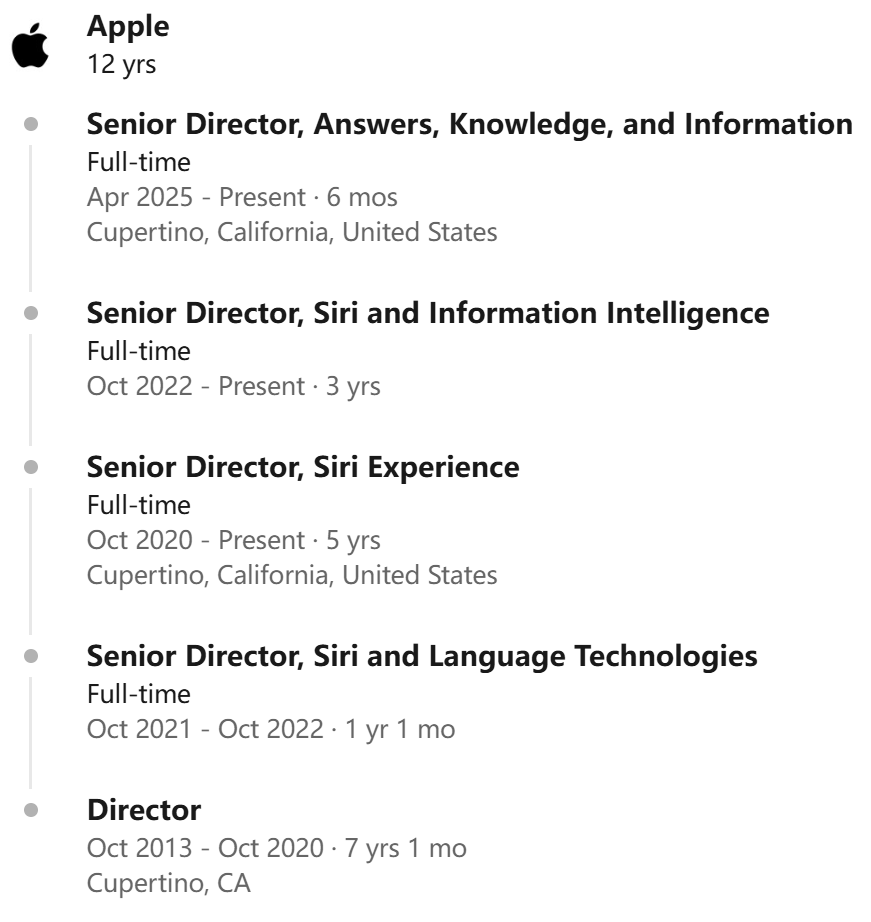
Task: Select the Answers, Knowledge, and Information role title
Action: coord(470,125)
